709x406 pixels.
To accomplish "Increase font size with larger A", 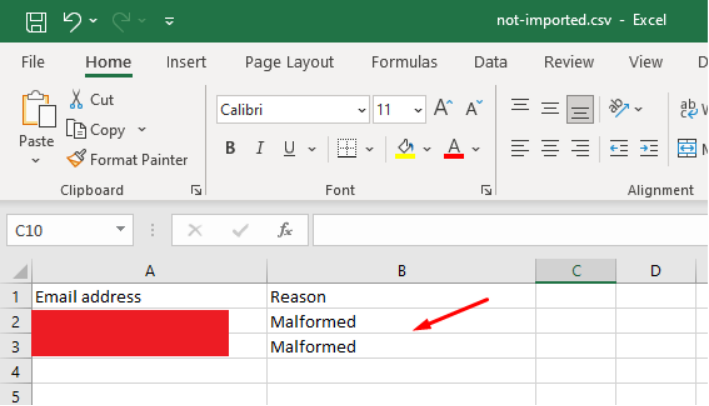I will coord(442,108).
